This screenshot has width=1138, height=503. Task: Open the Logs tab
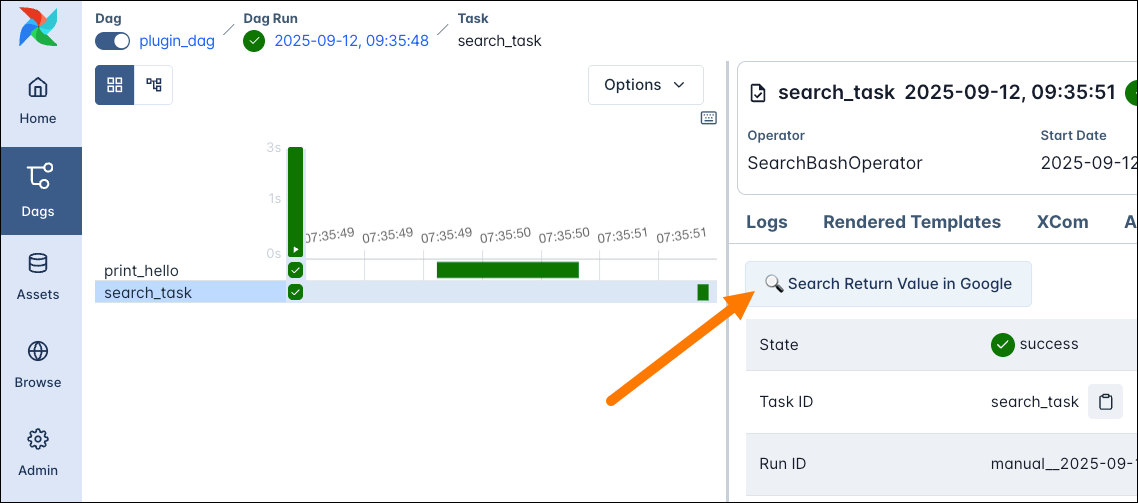767,222
